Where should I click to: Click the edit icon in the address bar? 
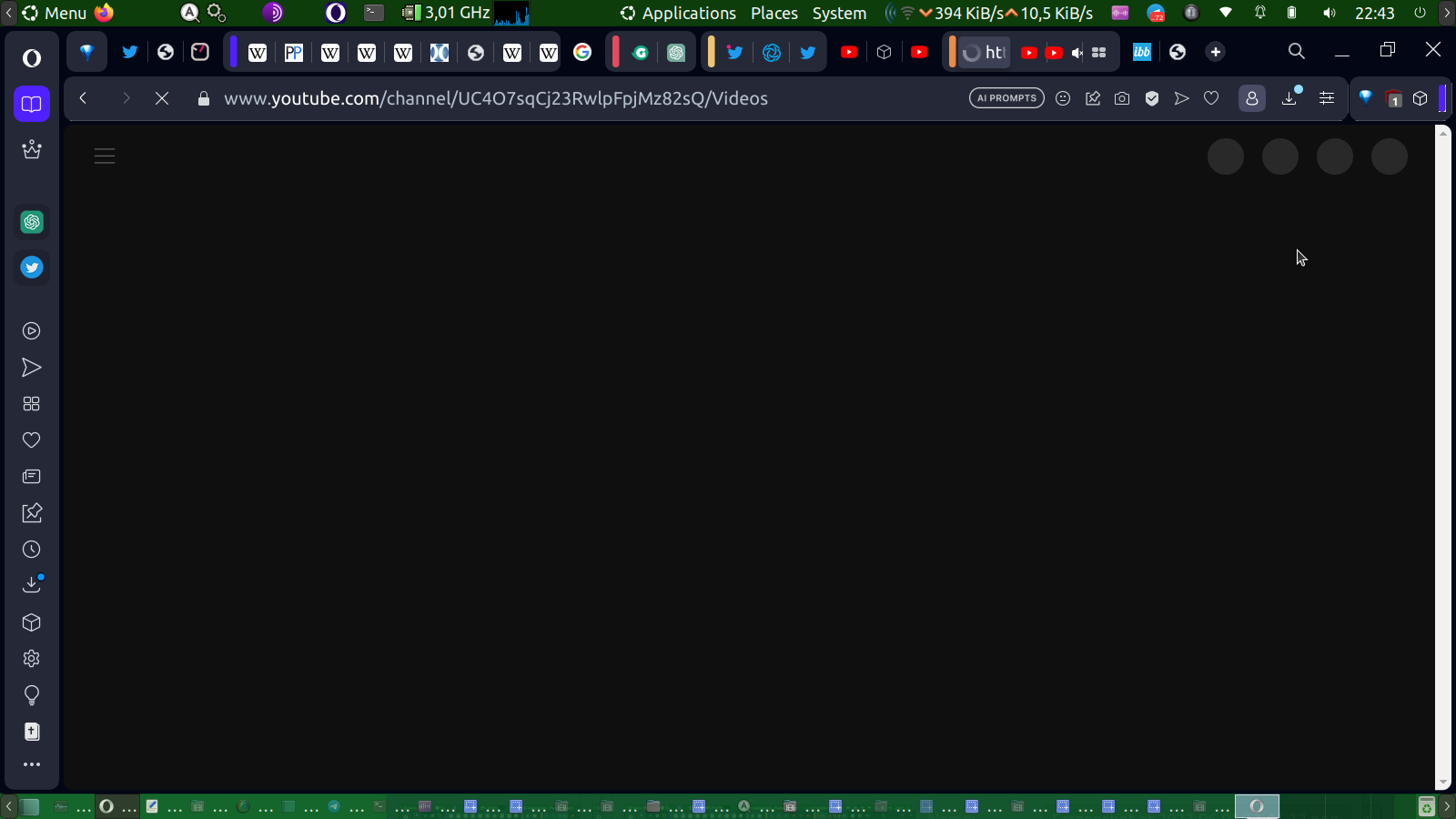click(1093, 98)
